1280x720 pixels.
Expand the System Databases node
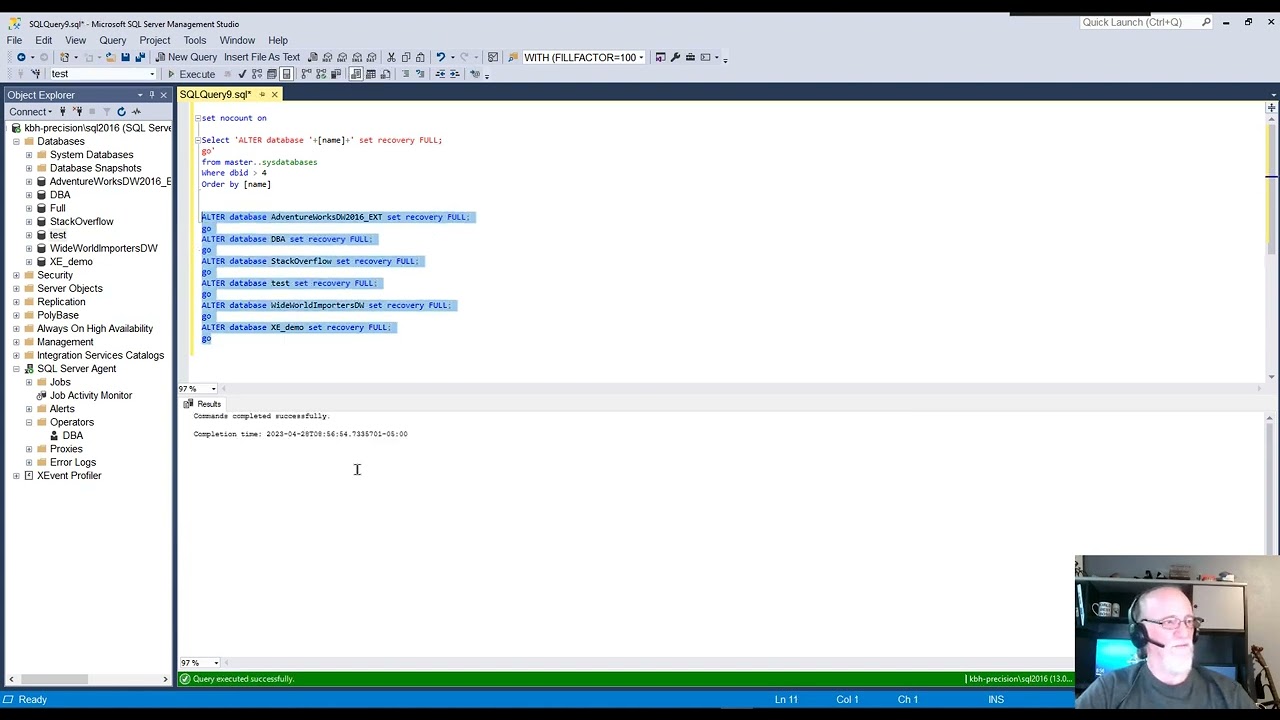tap(29, 155)
